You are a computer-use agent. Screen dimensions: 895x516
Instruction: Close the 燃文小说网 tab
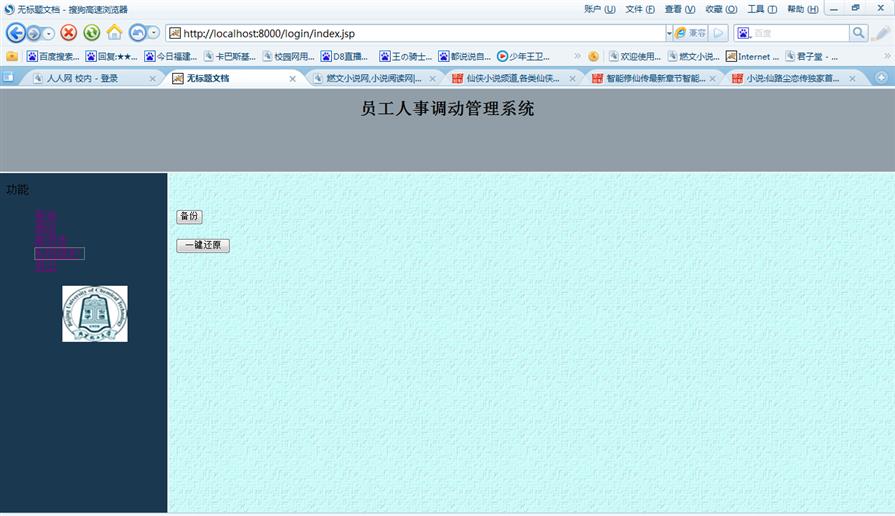[x=432, y=79]
